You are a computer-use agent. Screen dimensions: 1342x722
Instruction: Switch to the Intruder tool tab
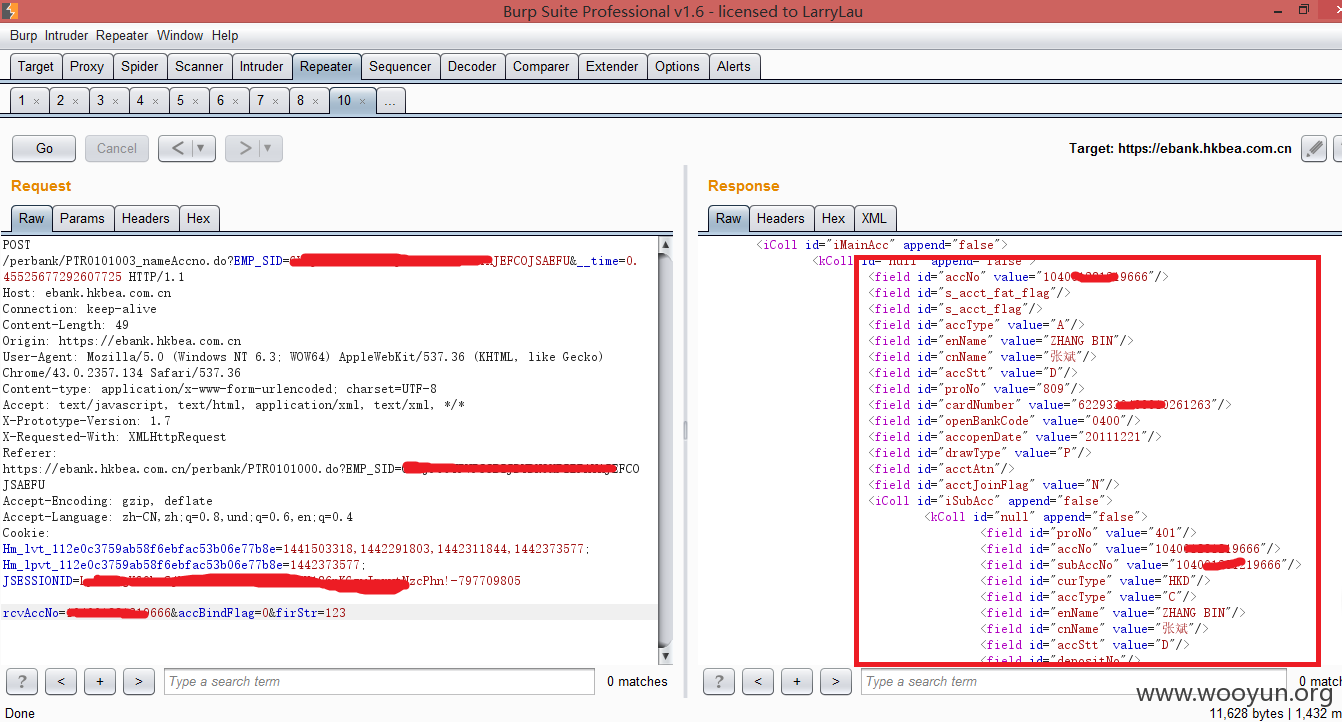coord(261,67)
